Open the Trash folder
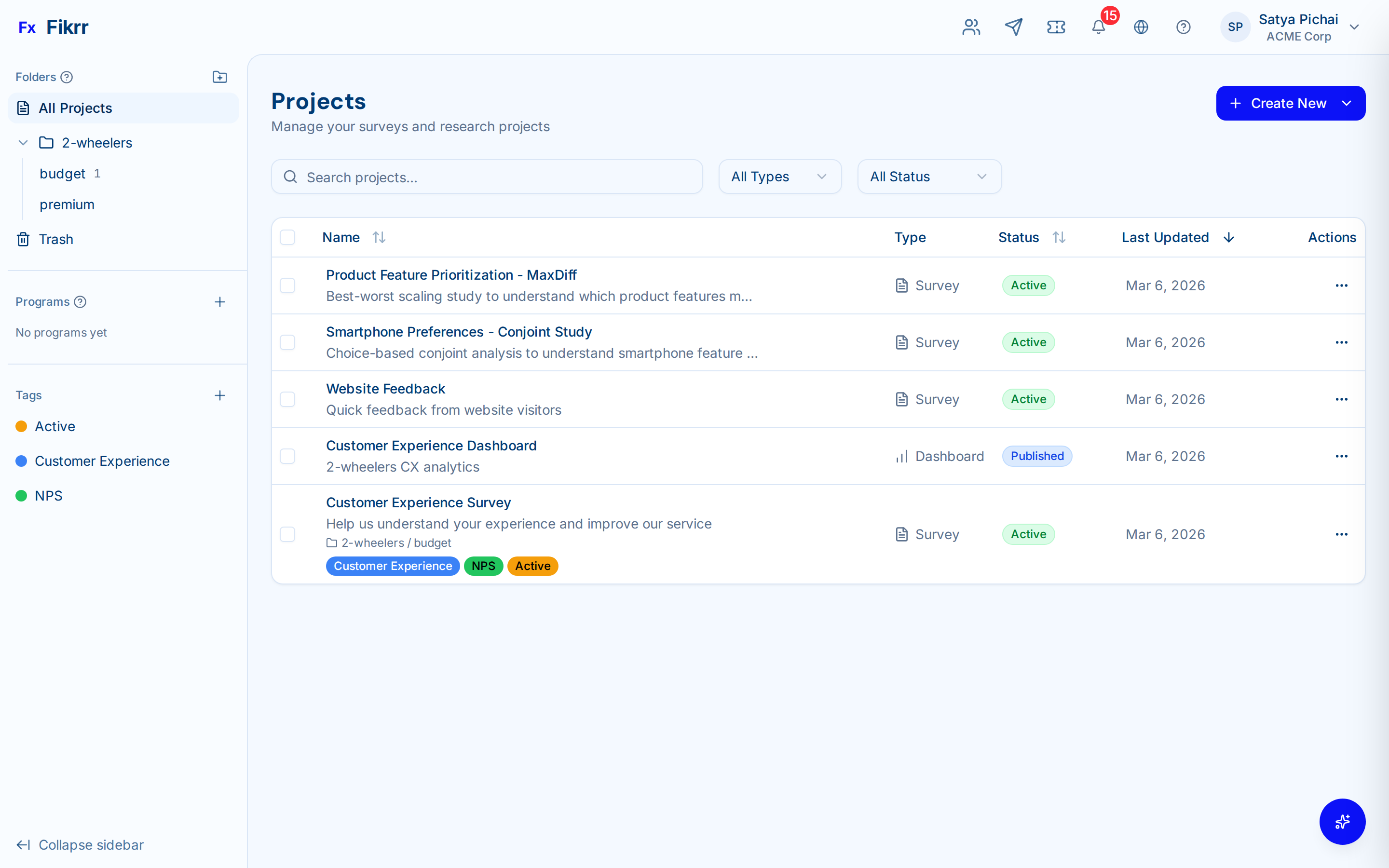Viewport: 1389px width, 868px height. pyautogui.click(x=55, y=239)
